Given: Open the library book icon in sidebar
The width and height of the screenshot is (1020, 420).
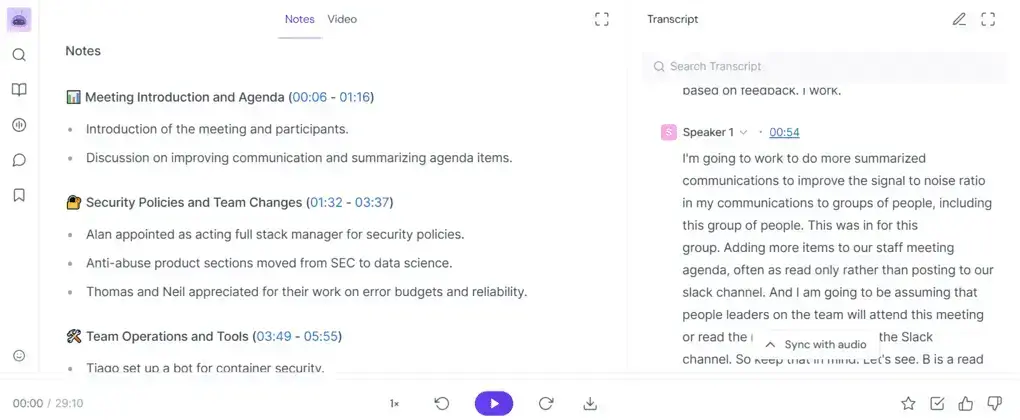Looking at the screenshot, I should coord(19,90).
